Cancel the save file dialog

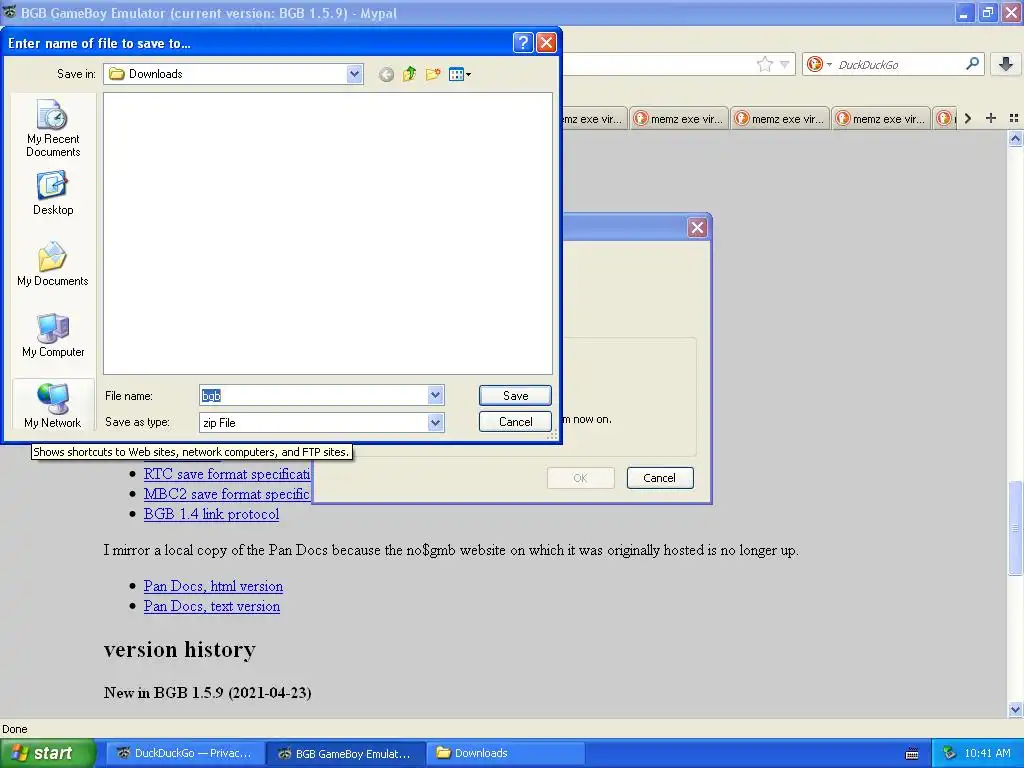515,422
